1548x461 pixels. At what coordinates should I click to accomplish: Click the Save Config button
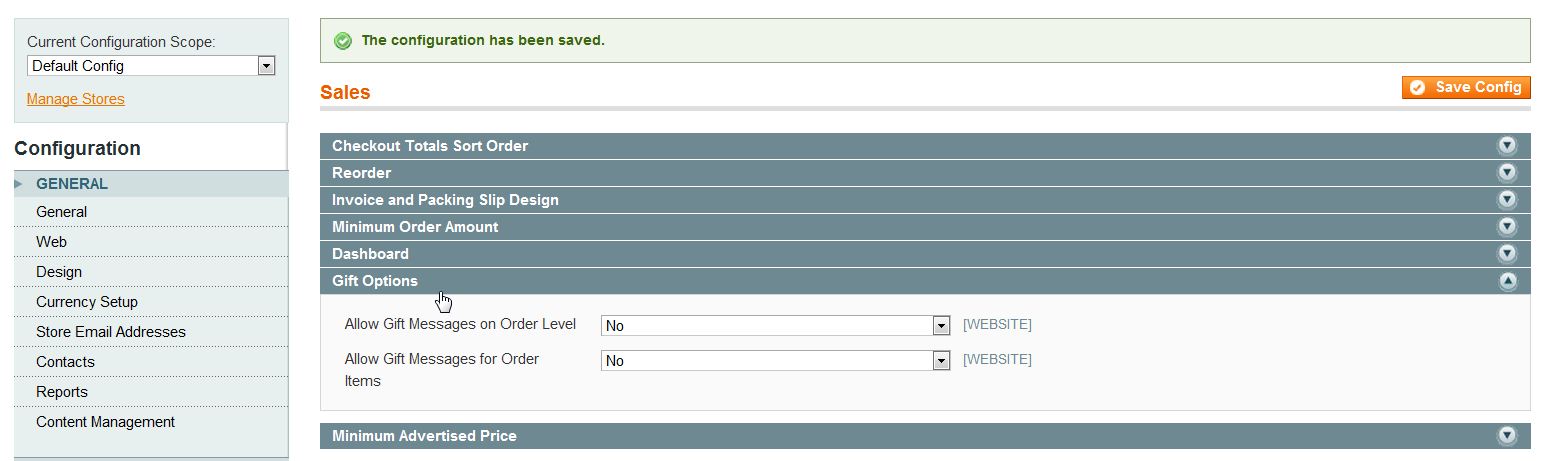pyautogui.click(x=1466, y=88)
